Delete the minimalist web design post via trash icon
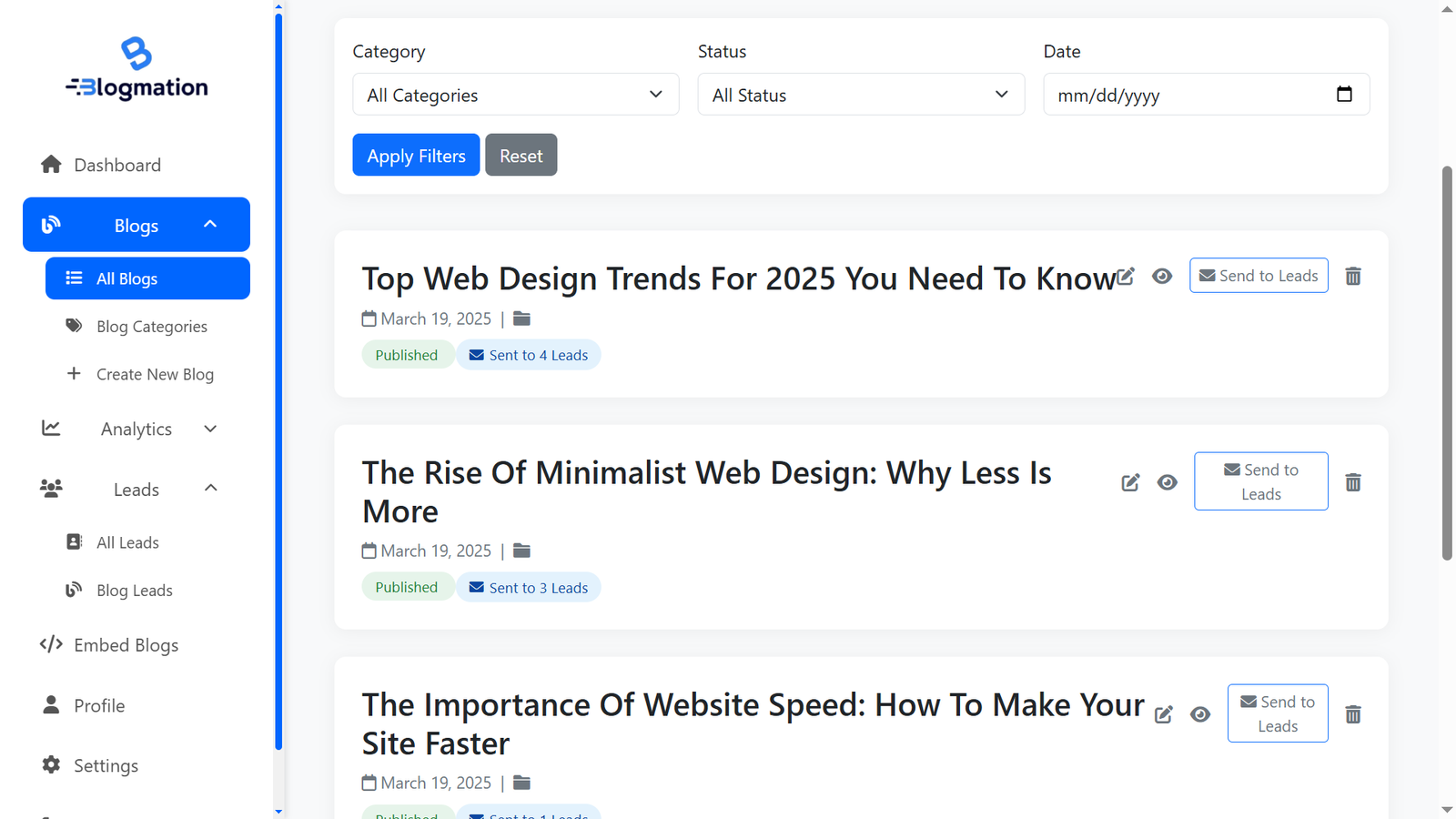 (1353, 481)
